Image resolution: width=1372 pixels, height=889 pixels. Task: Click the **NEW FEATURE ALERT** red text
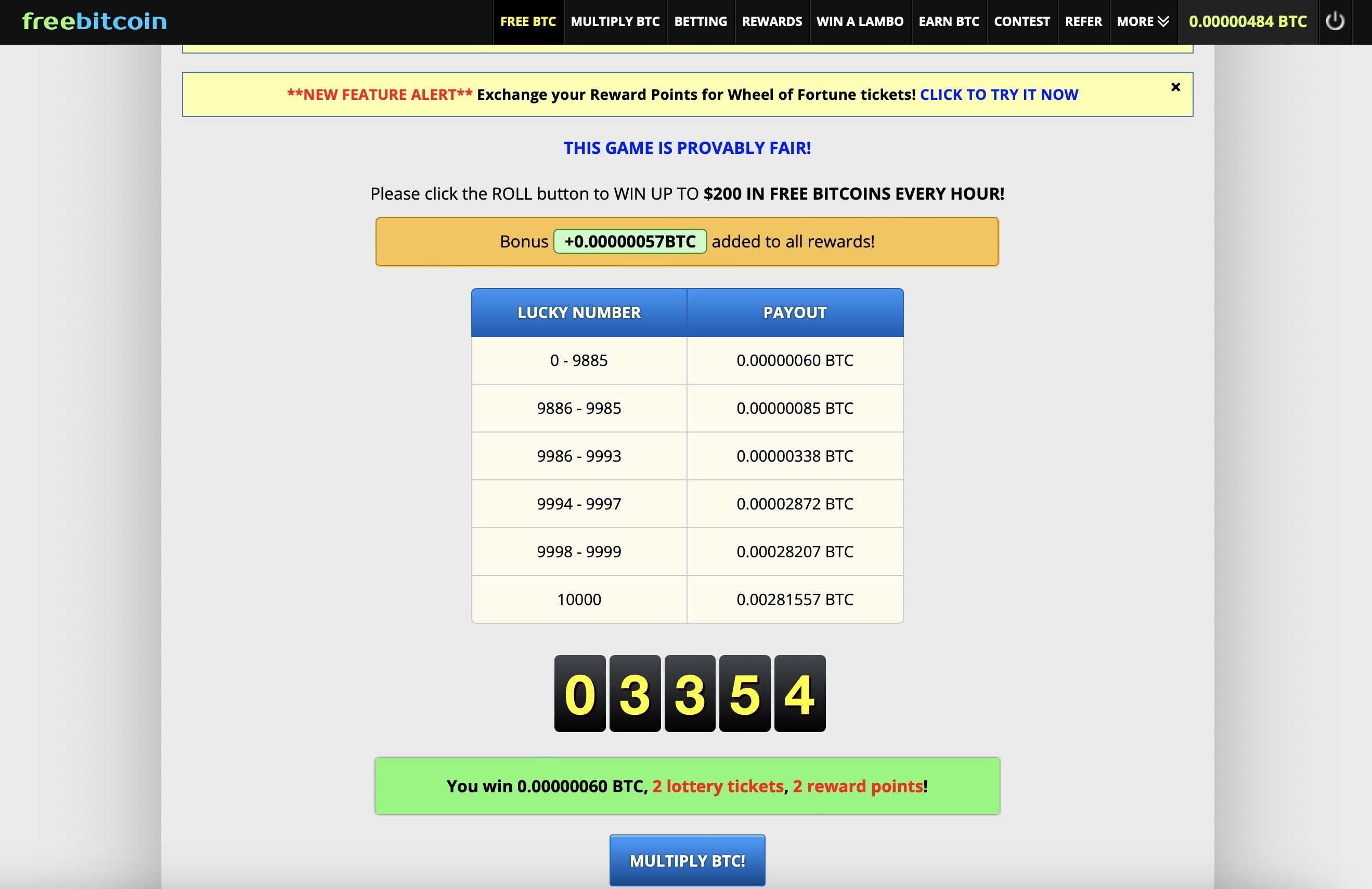click(380, 95)
